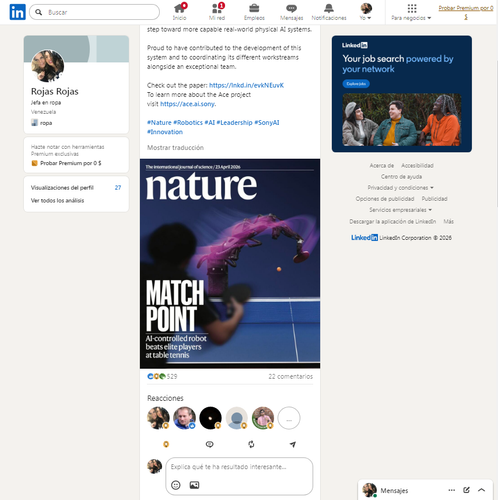
Task: Show more reactions with the ellipsis circle
Action: (x=289, y=418)
